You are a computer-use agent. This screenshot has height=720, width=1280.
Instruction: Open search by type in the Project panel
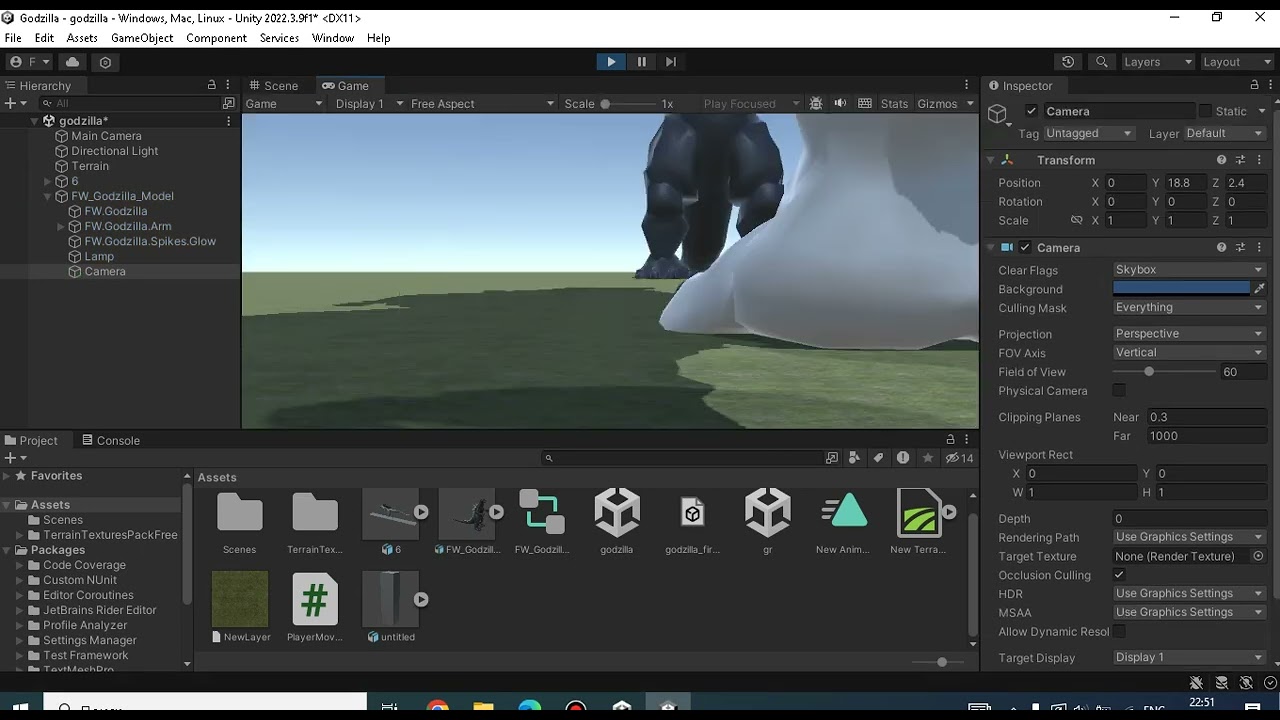pyautogui.click(x=853, y=458)
